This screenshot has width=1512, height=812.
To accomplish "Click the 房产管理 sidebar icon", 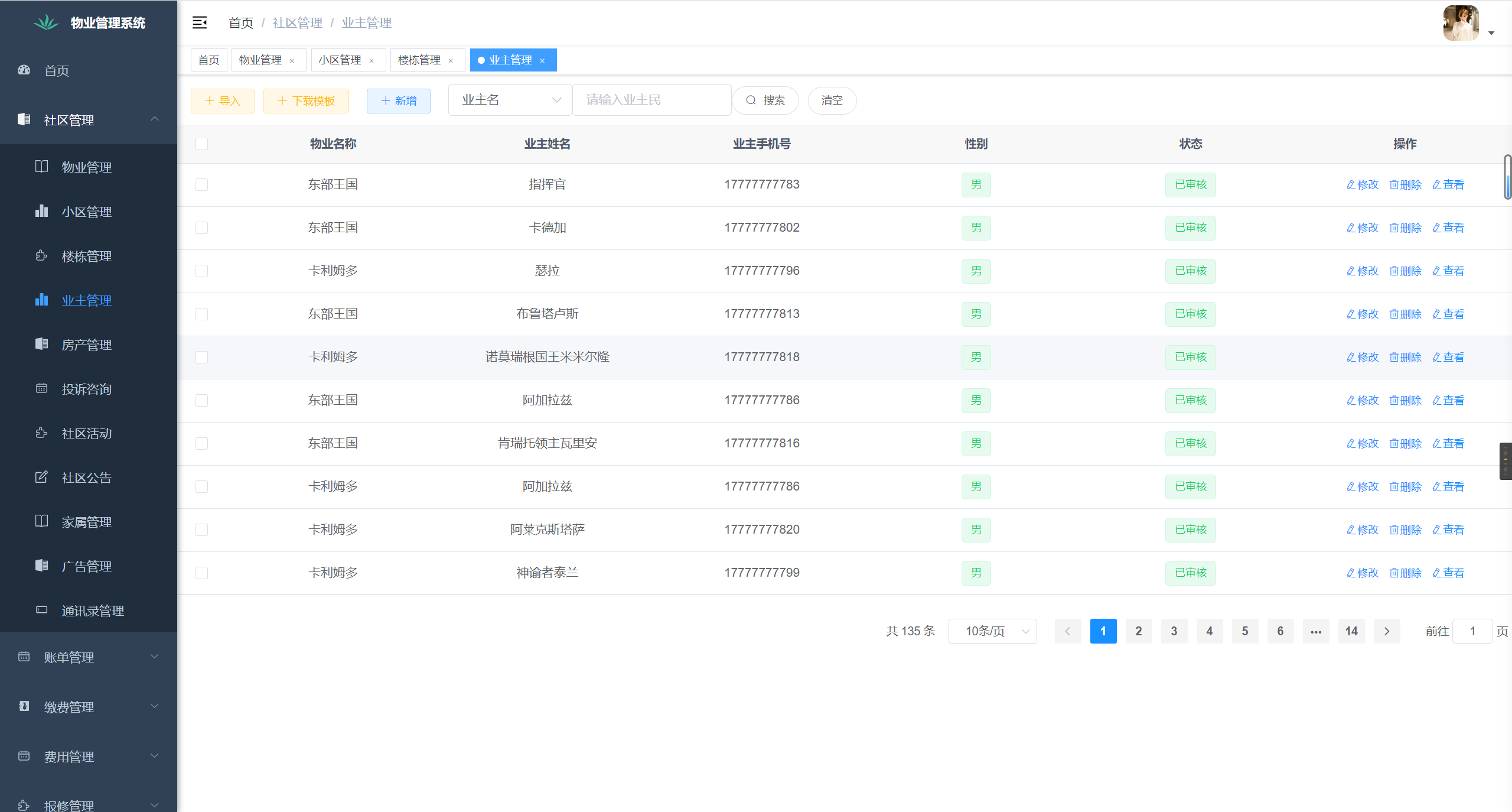I will coord(41,344).
